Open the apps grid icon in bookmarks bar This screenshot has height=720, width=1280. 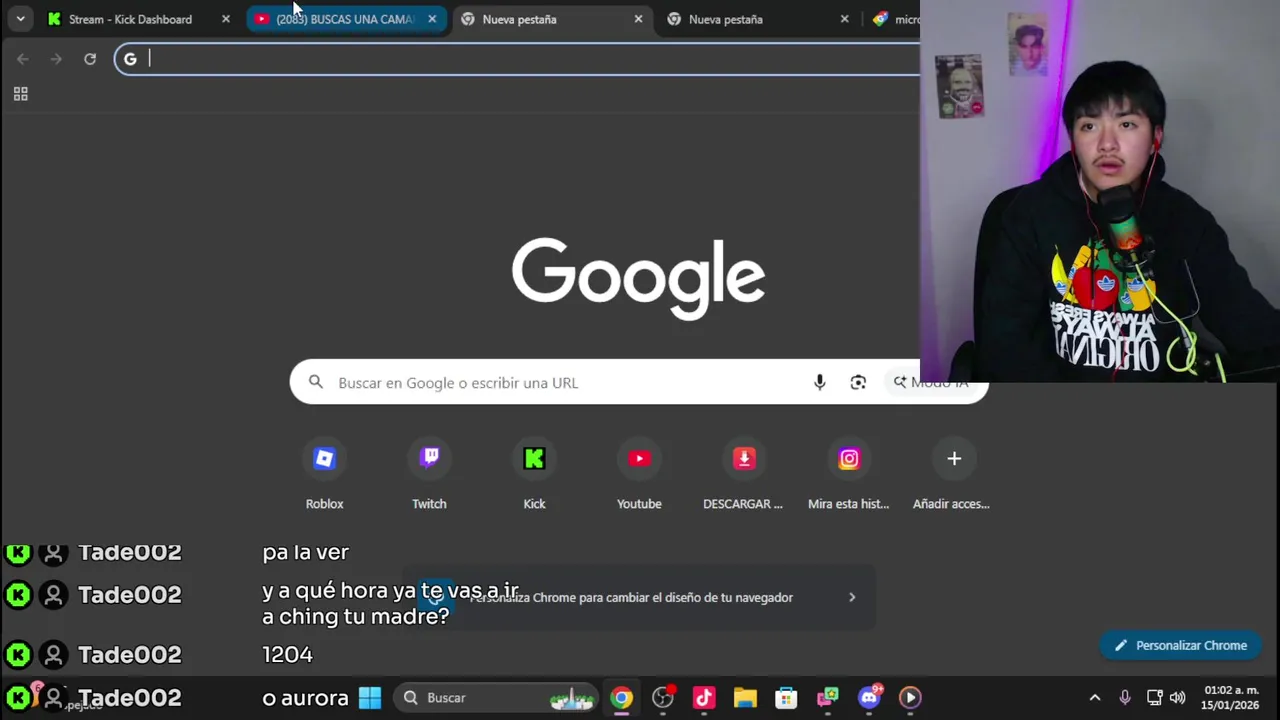coord(20,94)
